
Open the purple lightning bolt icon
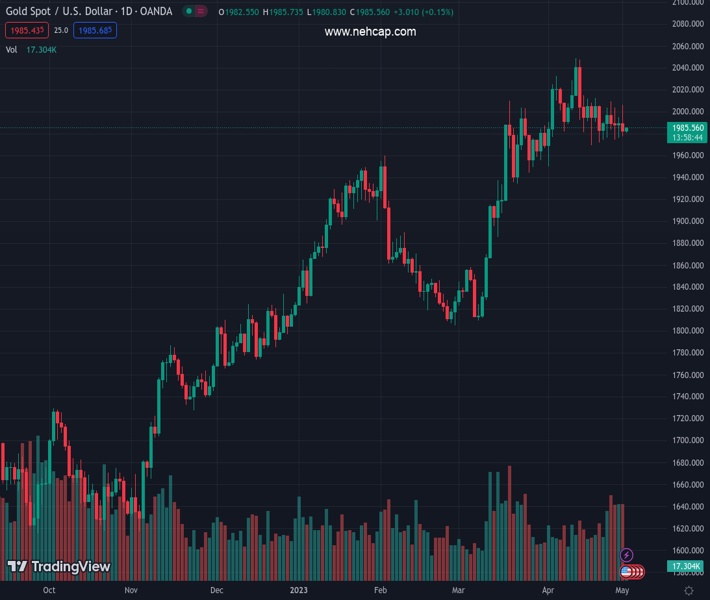point(627,554)
